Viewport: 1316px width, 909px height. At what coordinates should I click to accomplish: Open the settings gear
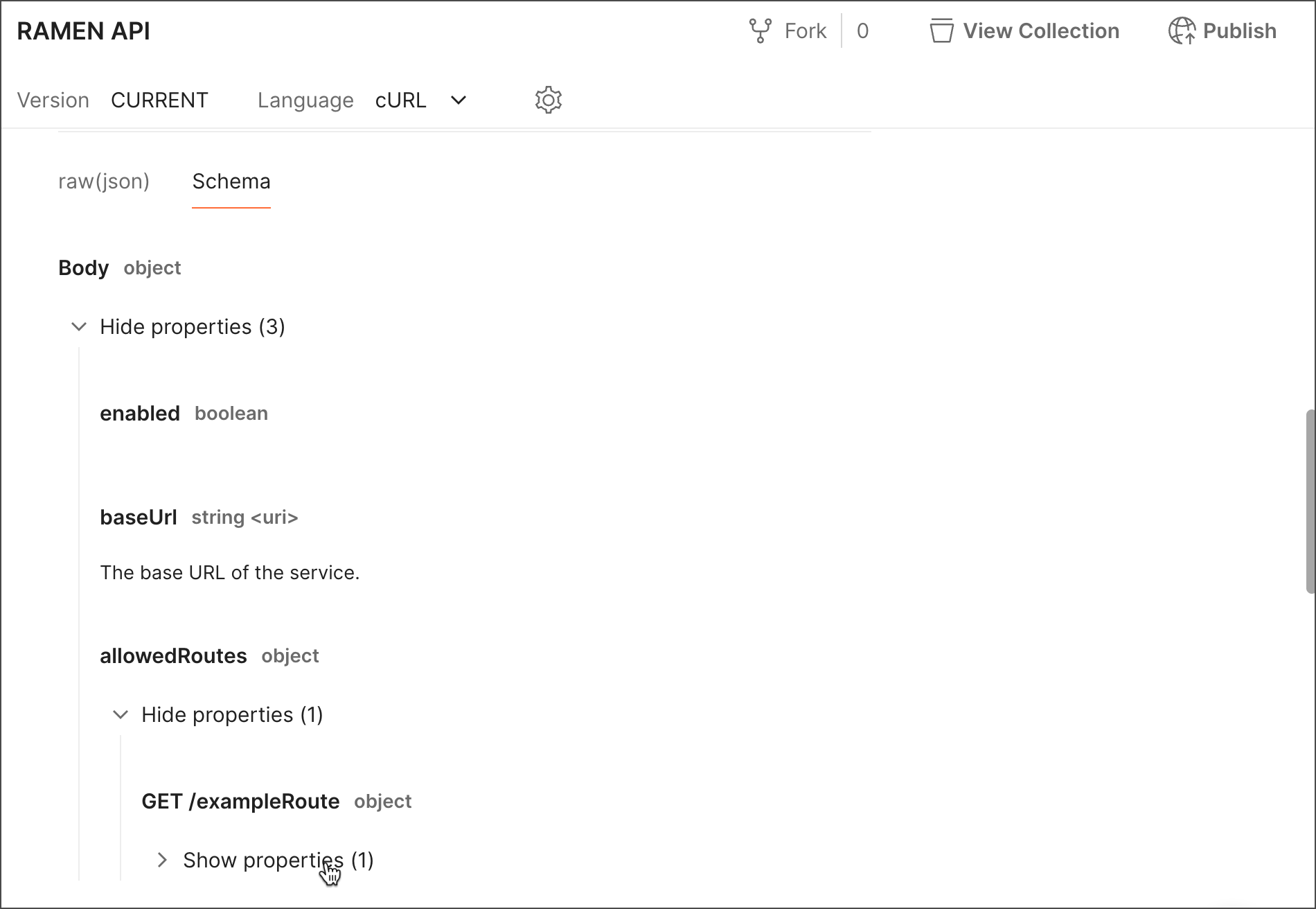[548, 99]
